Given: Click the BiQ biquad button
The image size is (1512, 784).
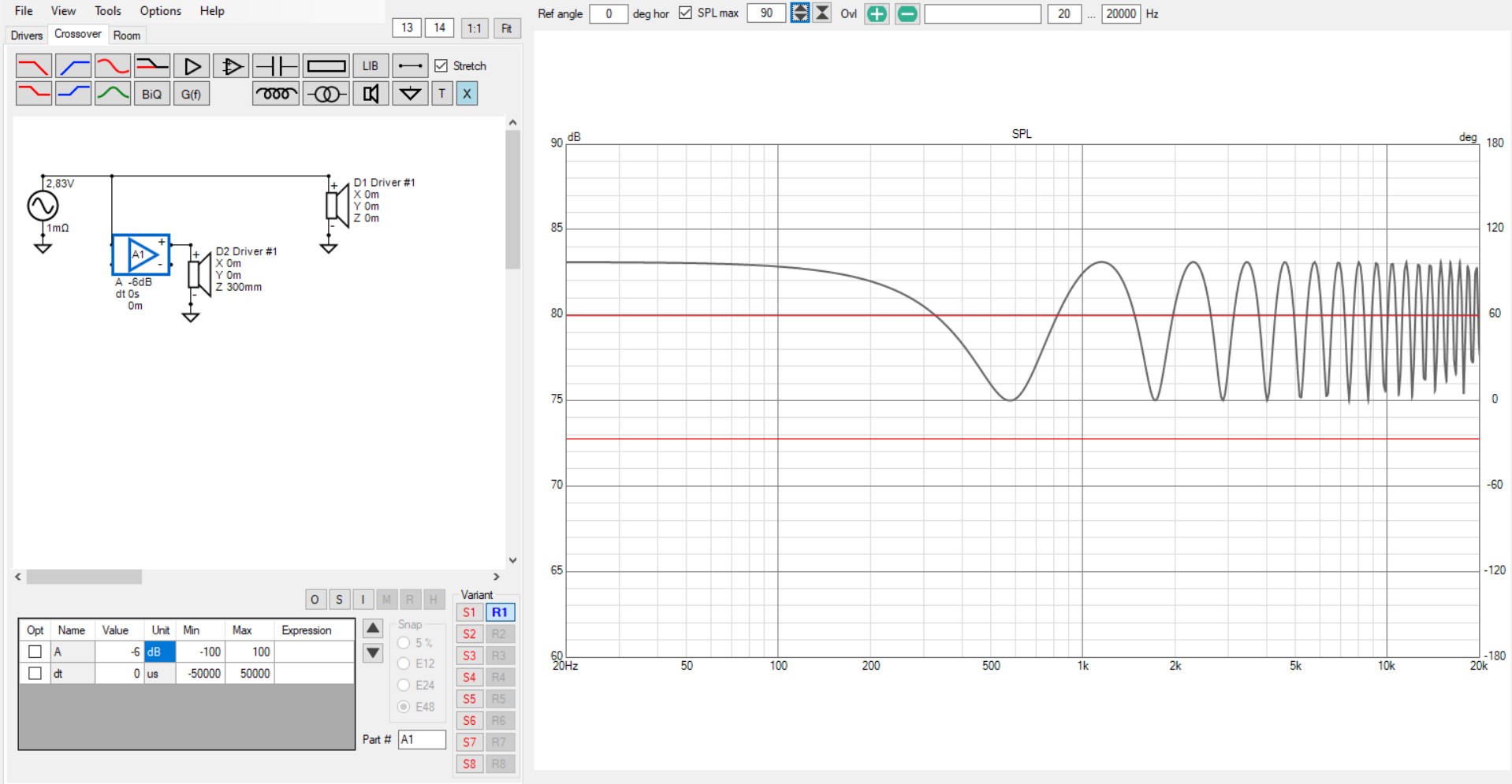Looking at the screenshot, I should coord(152,94).
